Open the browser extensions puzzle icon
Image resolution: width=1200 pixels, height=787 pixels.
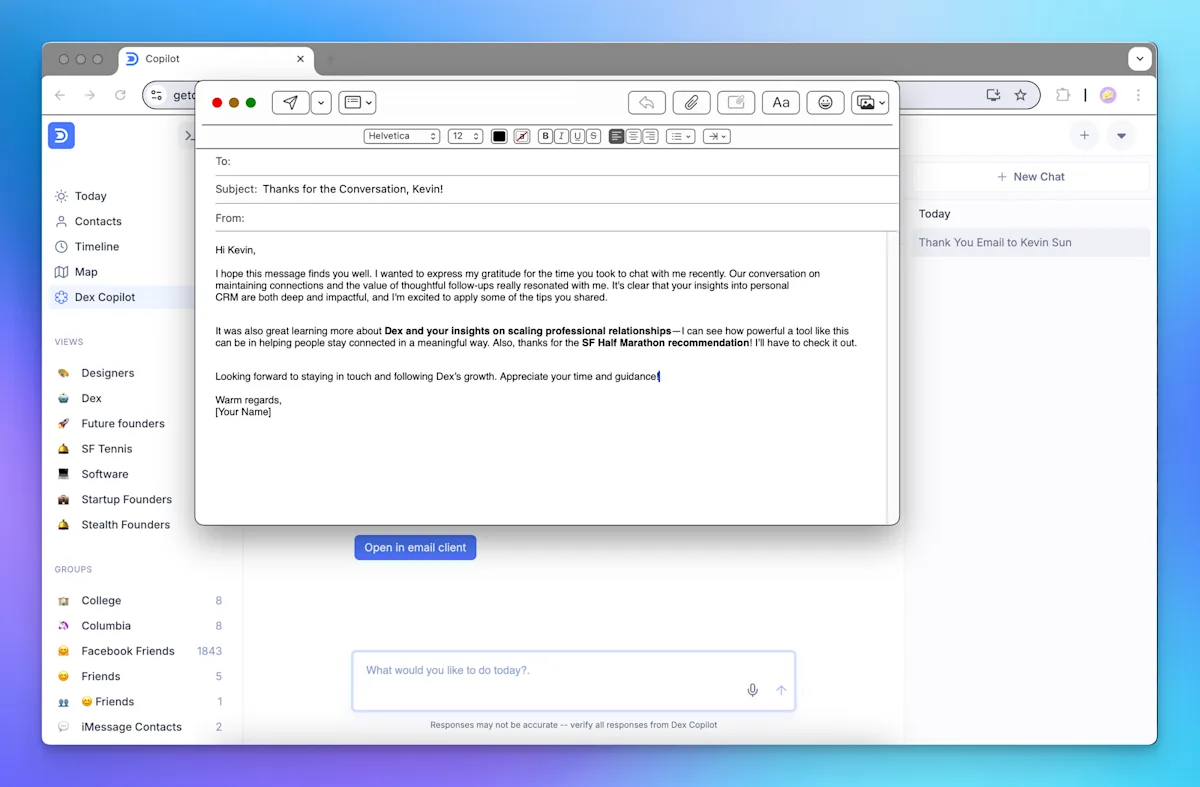1063,95
